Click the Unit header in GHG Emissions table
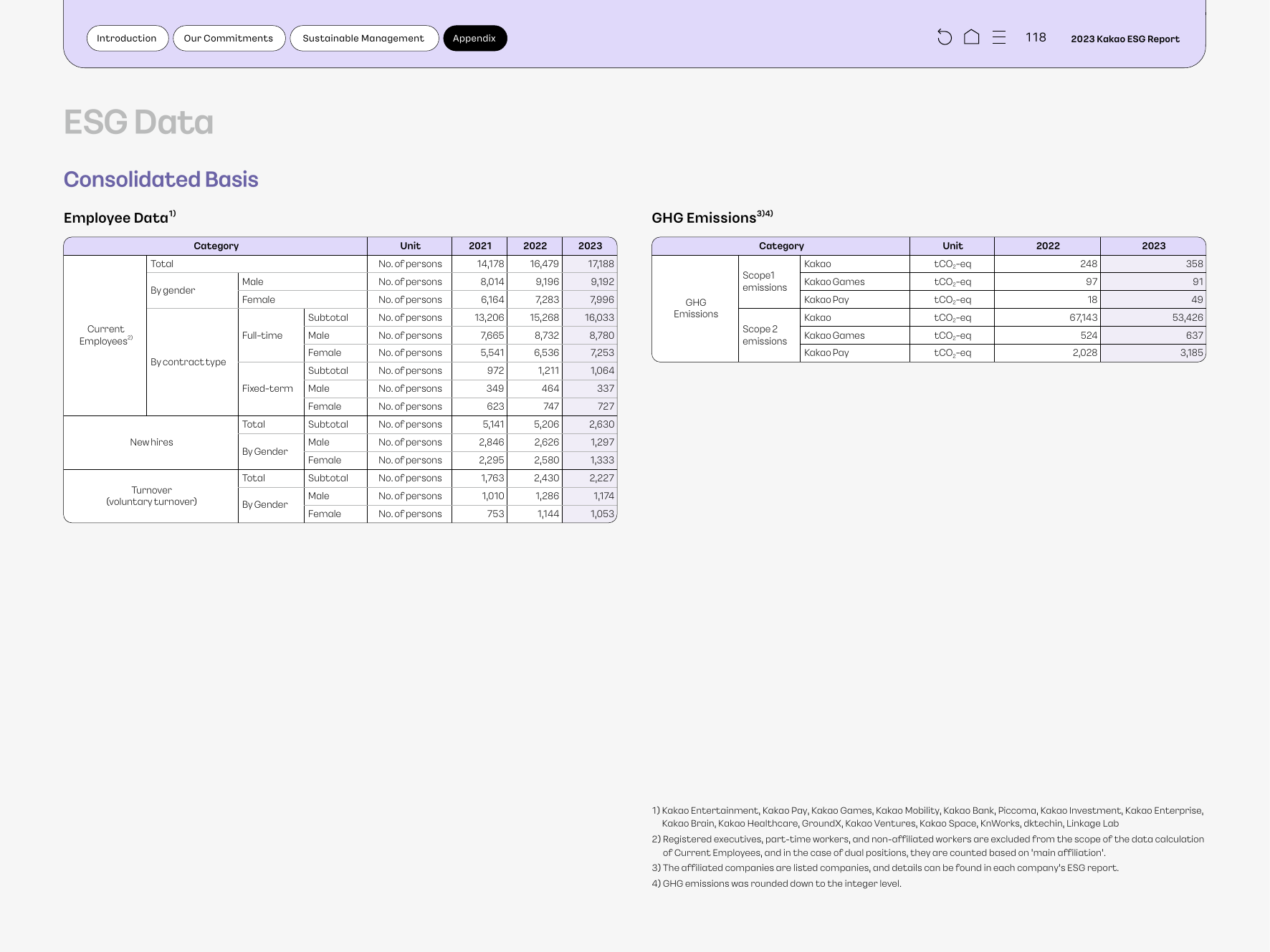The image size is (1270, 952). pyautogui.click(x=952, y=246)
